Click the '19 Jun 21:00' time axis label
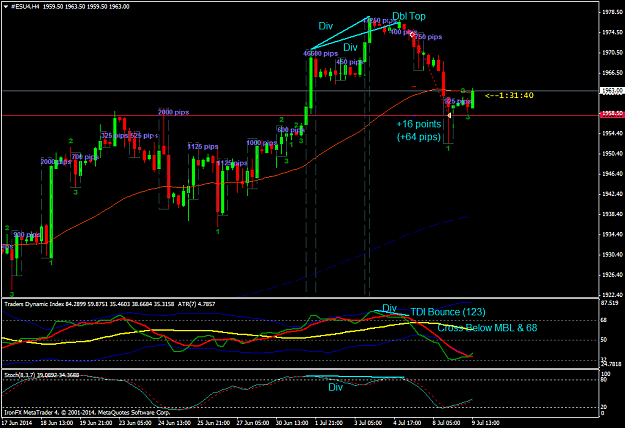This screenshot has width=625, height=428. 96,423
